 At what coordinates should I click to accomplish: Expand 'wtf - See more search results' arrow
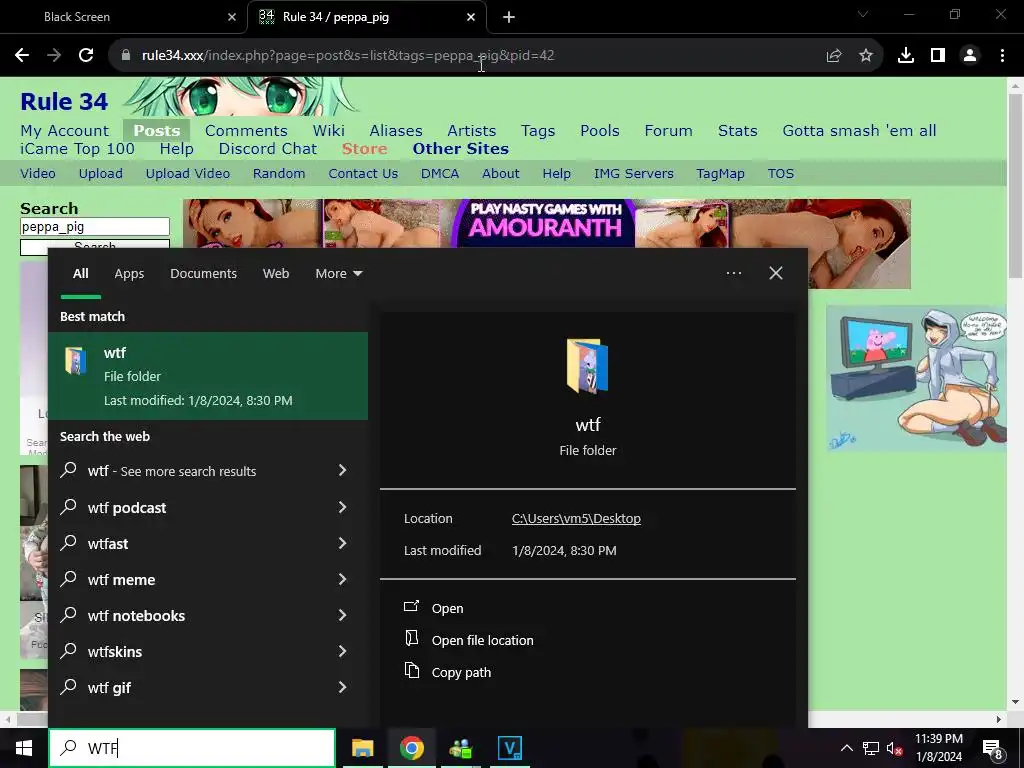coord(342,470)
